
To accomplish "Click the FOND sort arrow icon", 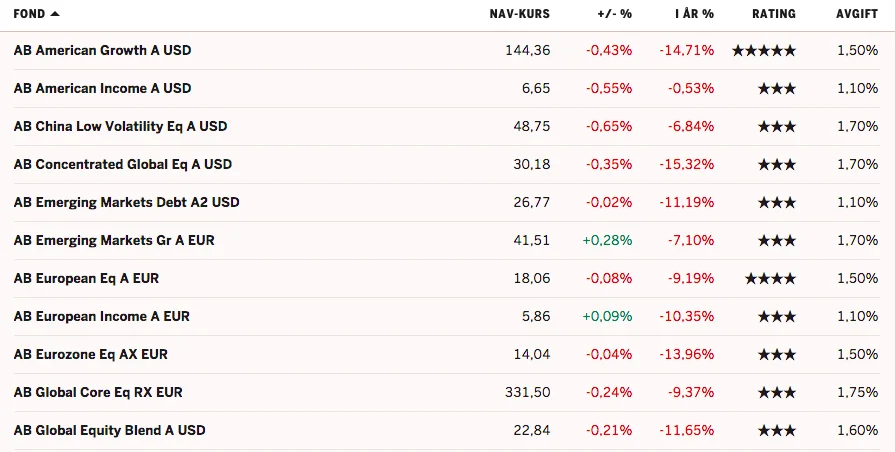I will coord(55,14).
